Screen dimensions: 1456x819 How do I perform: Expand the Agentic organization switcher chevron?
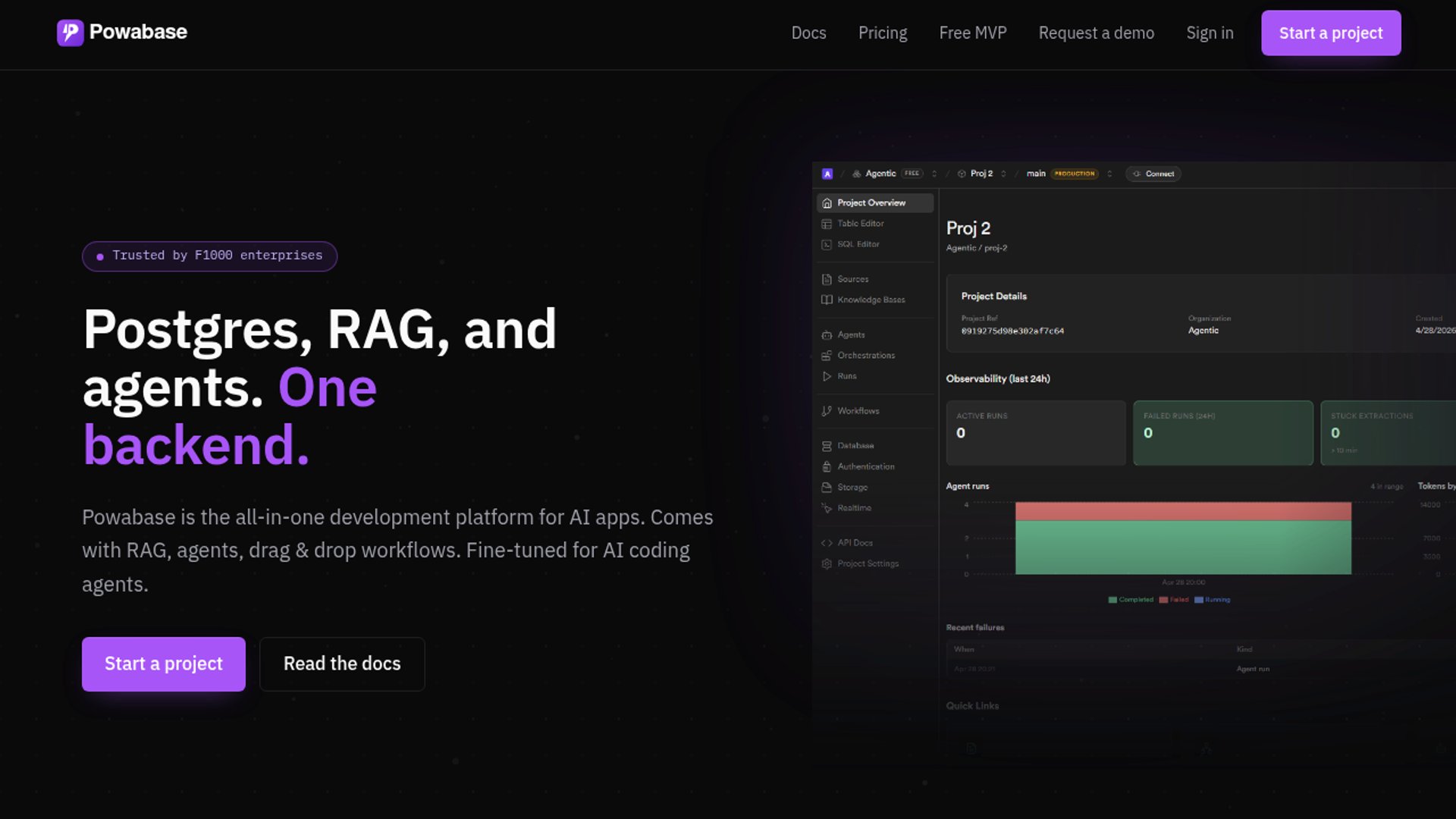click(x=934, y=174)
